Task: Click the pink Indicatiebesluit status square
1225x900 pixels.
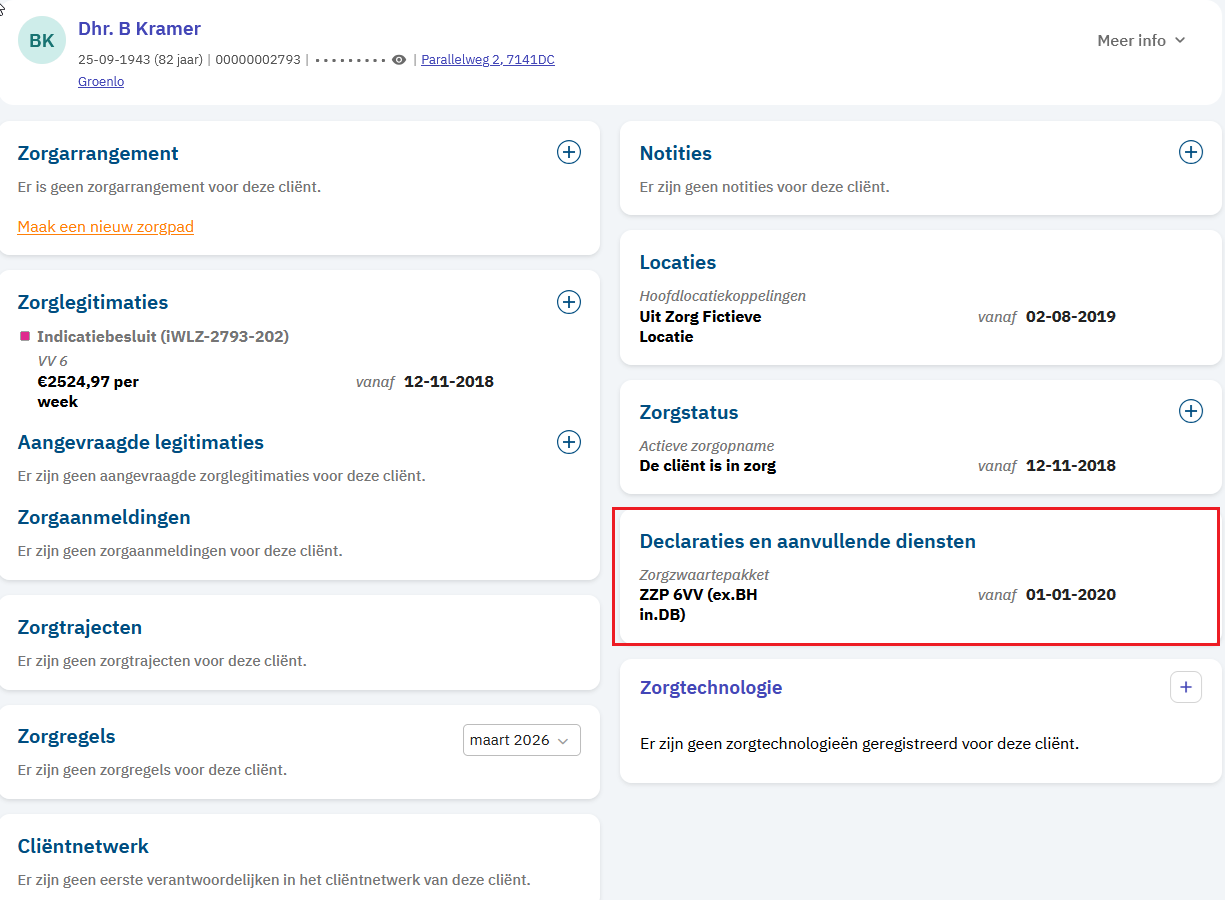Action: point(25,337)
